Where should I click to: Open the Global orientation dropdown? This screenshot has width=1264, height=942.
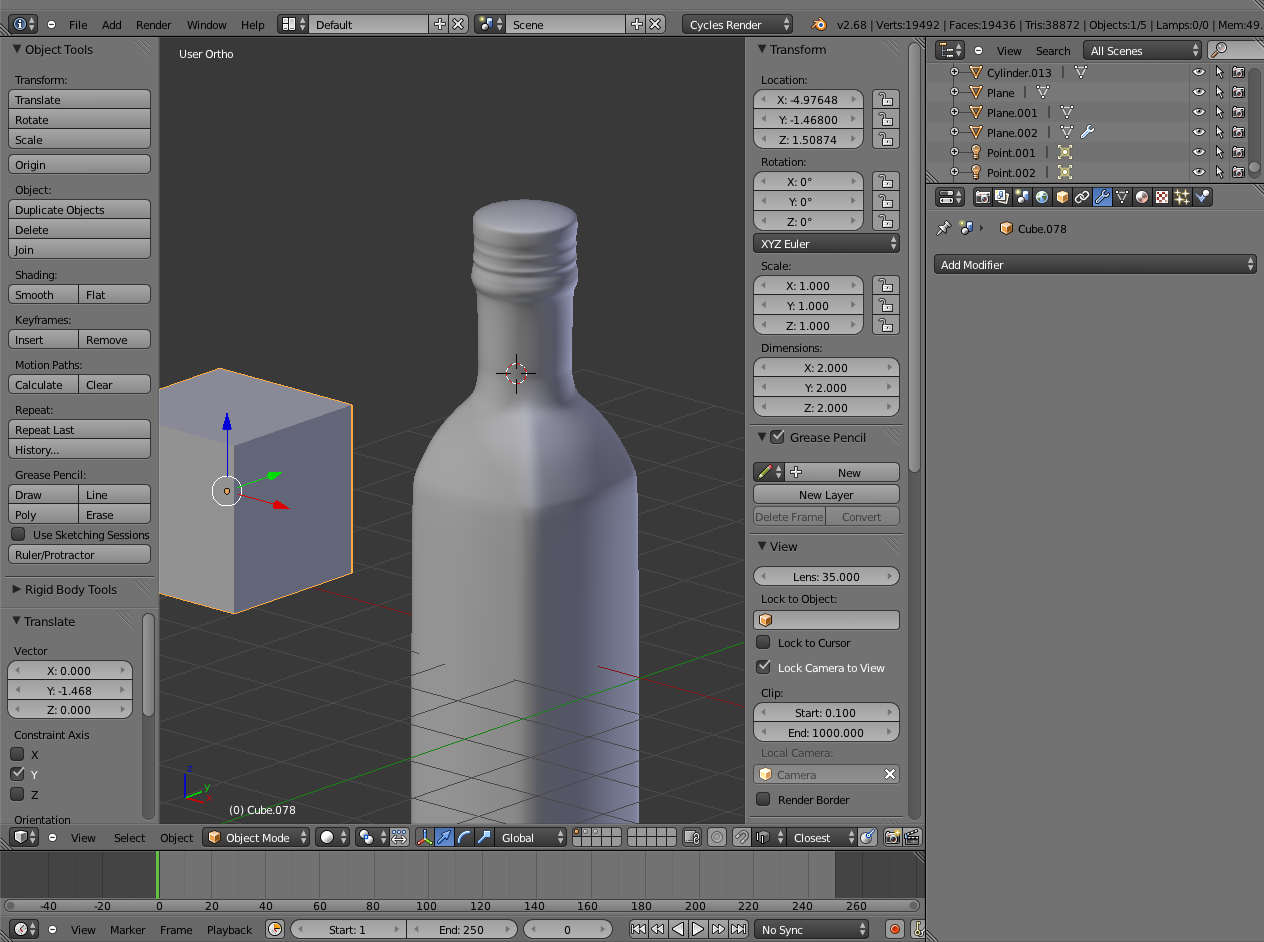(x=532, y=838)
